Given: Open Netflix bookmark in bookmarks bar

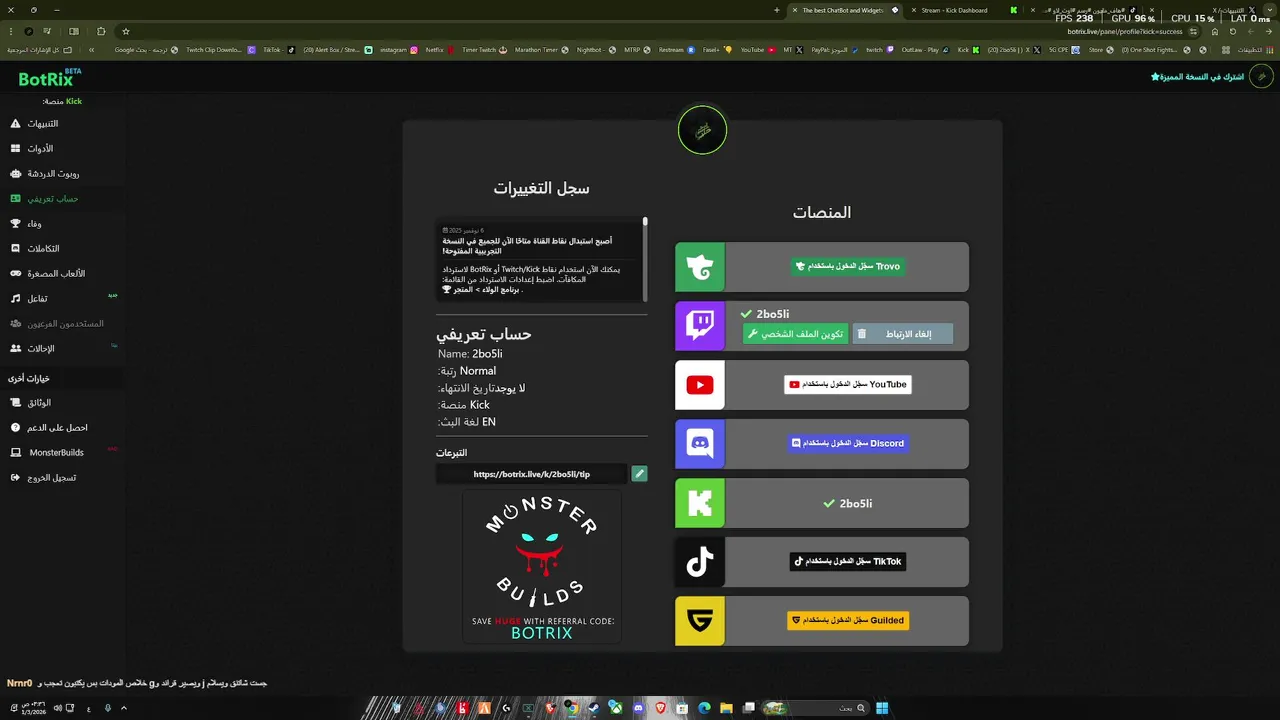Looking at the screenshot, I should (439, 50).
